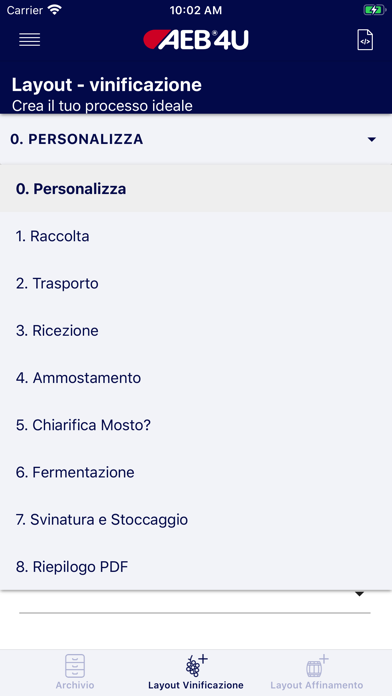Tap the battery status icon
The image size is (392, 696).
click(374, 10)
